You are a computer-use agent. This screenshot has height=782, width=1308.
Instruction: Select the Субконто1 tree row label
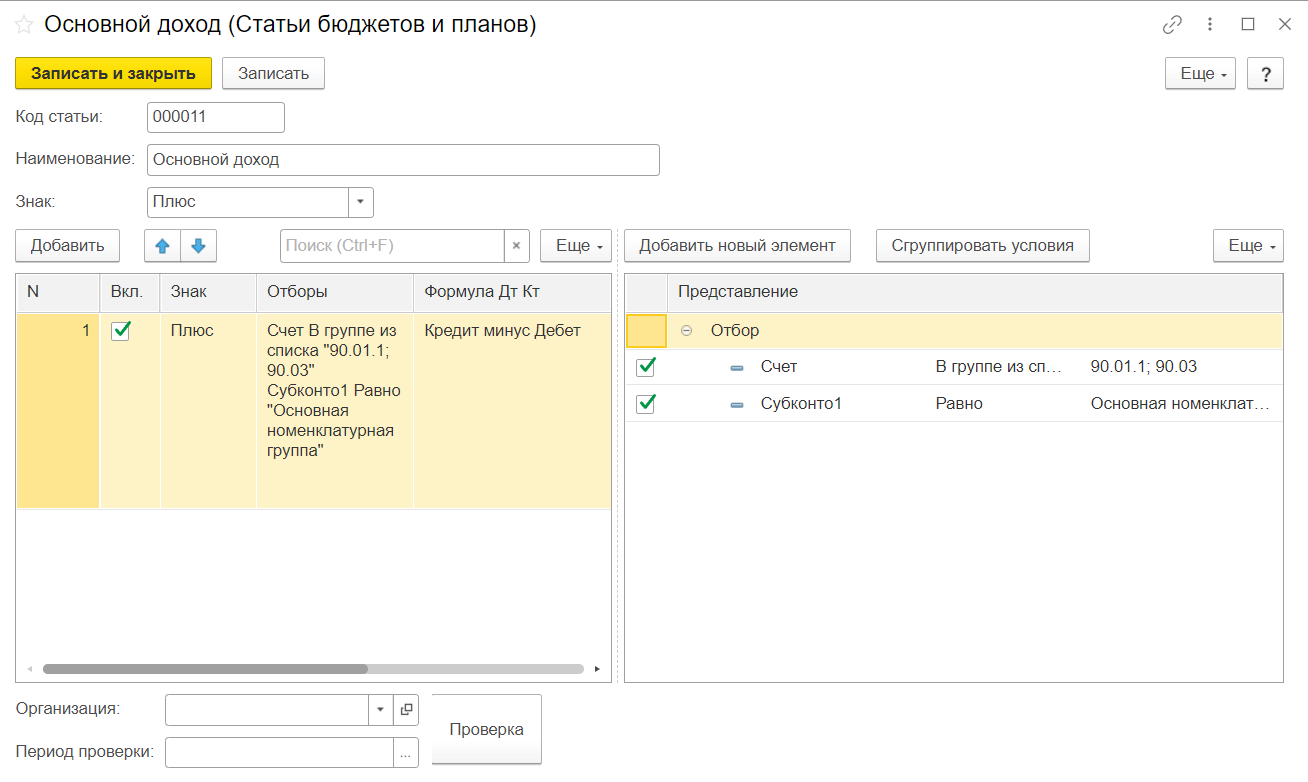coord(801,404)
